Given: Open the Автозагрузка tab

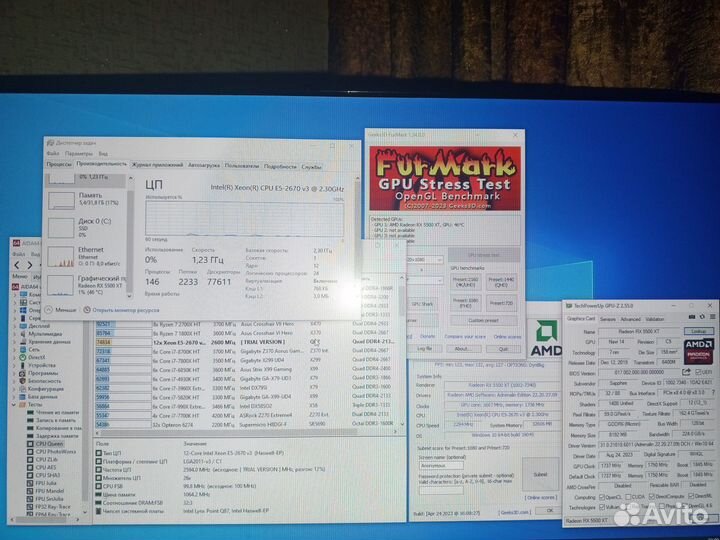Looking at the screenshot, I should [x=204, y=165].
